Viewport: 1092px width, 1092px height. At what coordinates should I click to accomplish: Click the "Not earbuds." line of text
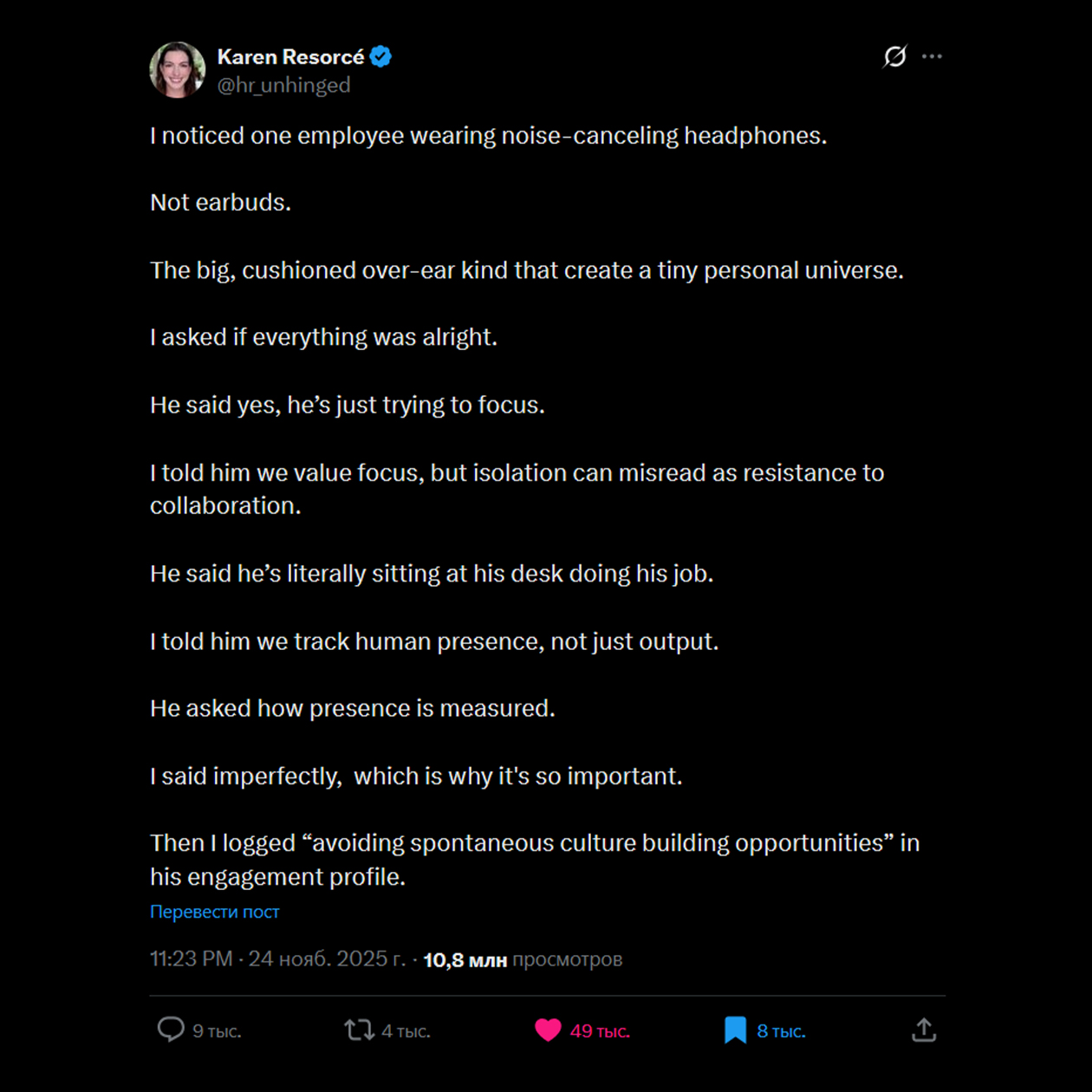pyautogui.click(x=220, y=203)
